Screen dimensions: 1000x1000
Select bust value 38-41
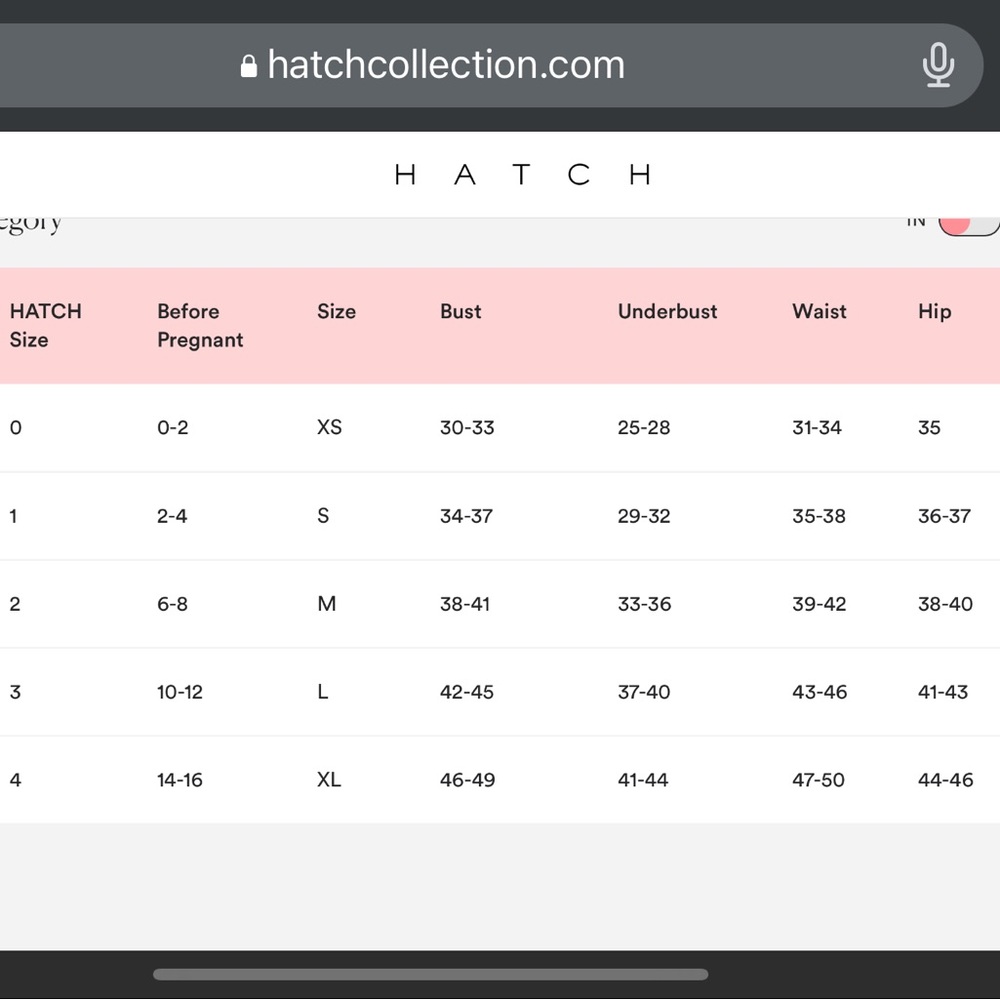tap(464, 603)
